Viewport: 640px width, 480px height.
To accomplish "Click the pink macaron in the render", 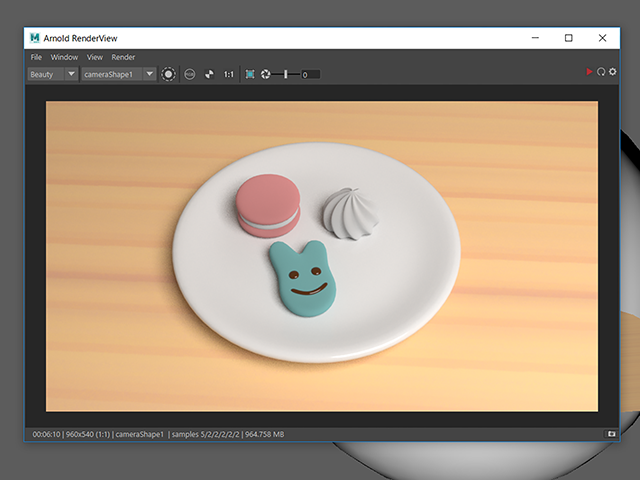I will point(268,205).
